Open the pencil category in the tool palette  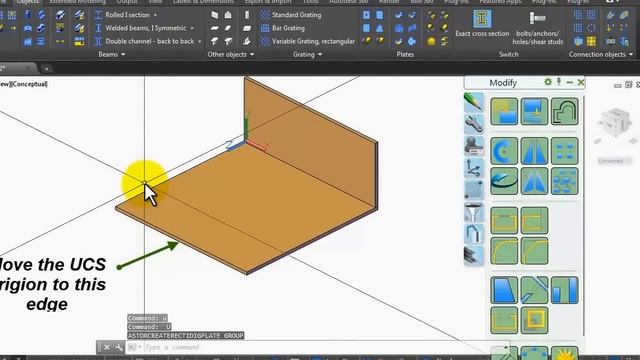(x=473, y=102)
